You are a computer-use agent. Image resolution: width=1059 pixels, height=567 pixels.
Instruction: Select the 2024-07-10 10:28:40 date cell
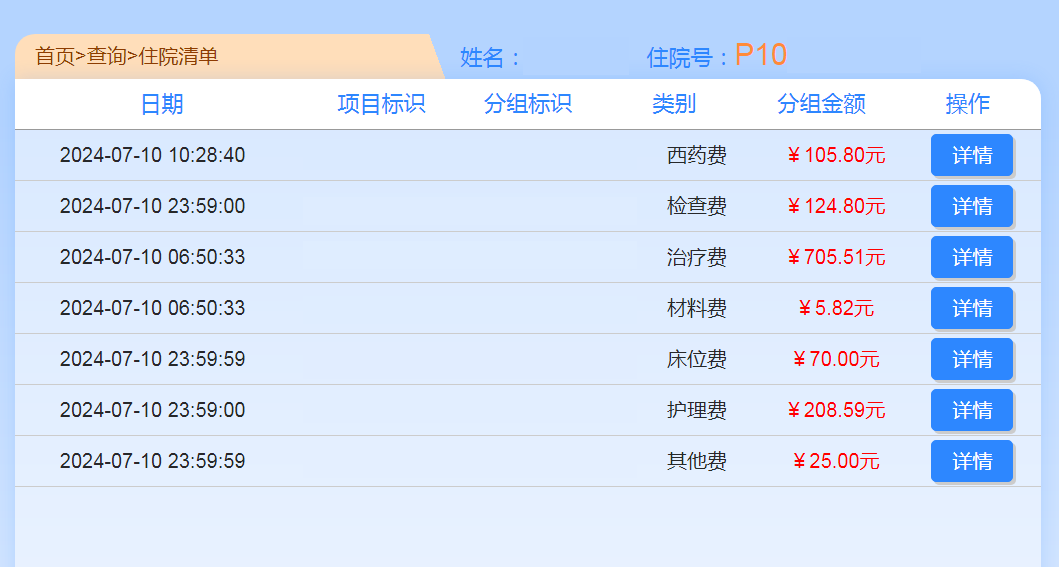[152, 155]
